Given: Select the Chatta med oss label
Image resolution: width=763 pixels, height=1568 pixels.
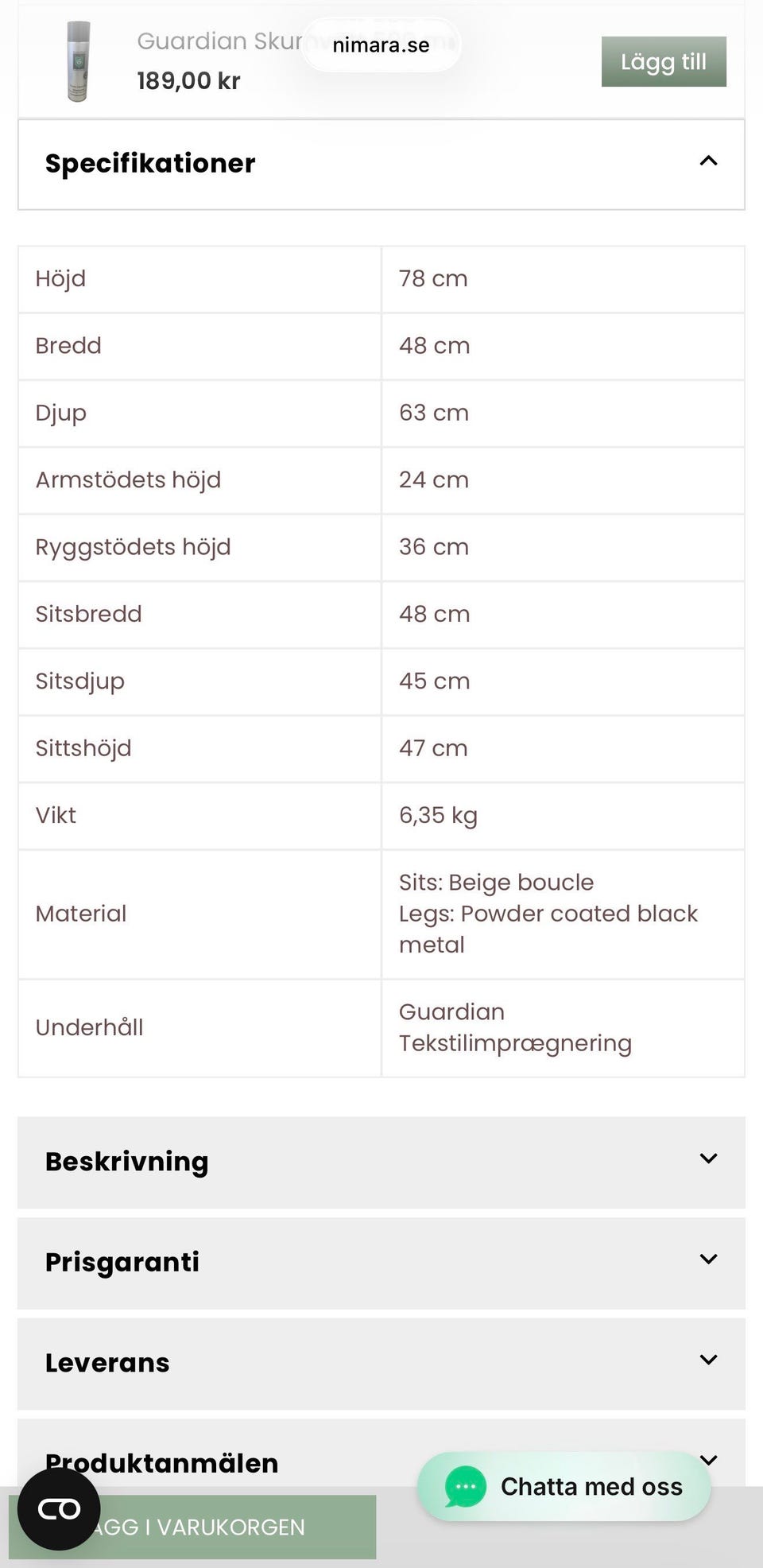Looking at the screenshot, I should pyautogui.click(x=591, y=1487).
